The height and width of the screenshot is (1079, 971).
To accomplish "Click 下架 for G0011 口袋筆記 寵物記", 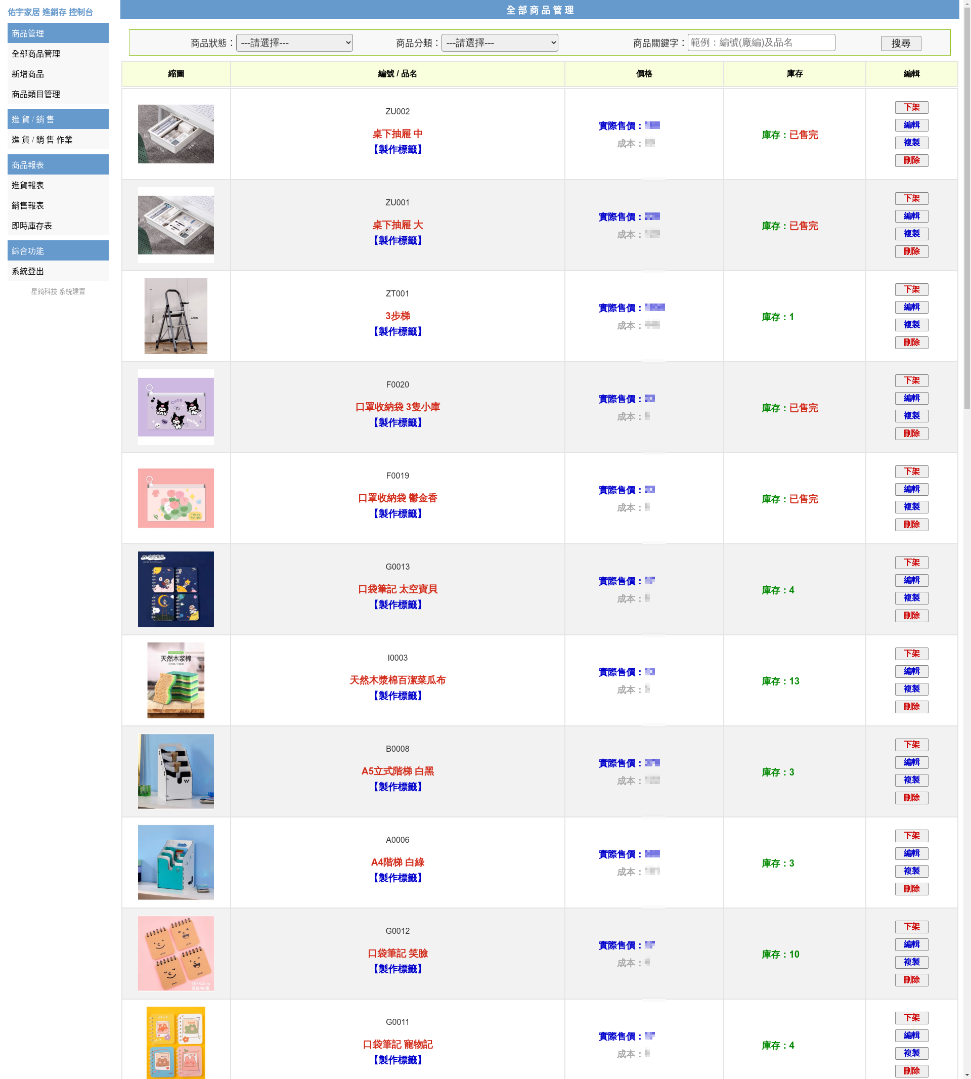I will click(912, 1018).
